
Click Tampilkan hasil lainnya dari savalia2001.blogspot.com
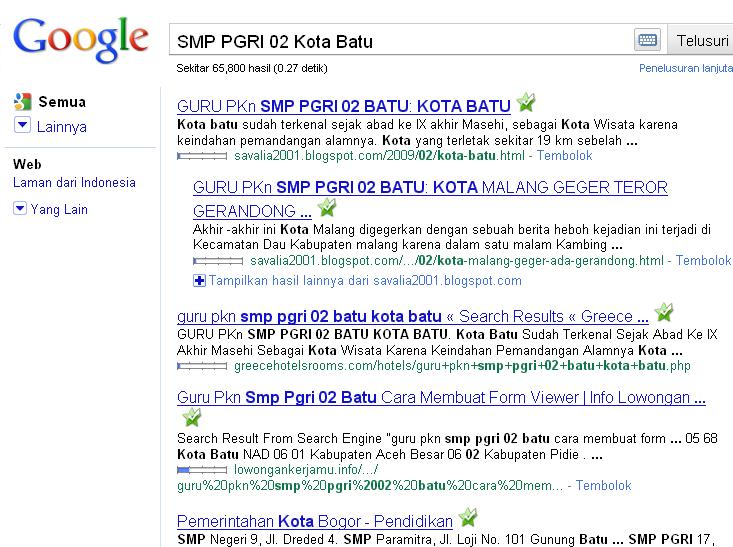tap(365, 281)
